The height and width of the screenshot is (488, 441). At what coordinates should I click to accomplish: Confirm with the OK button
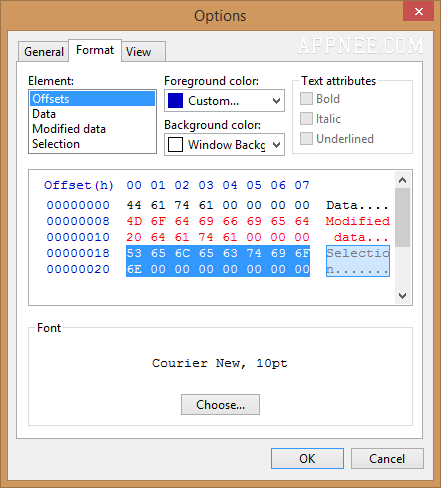coord(307,459)
